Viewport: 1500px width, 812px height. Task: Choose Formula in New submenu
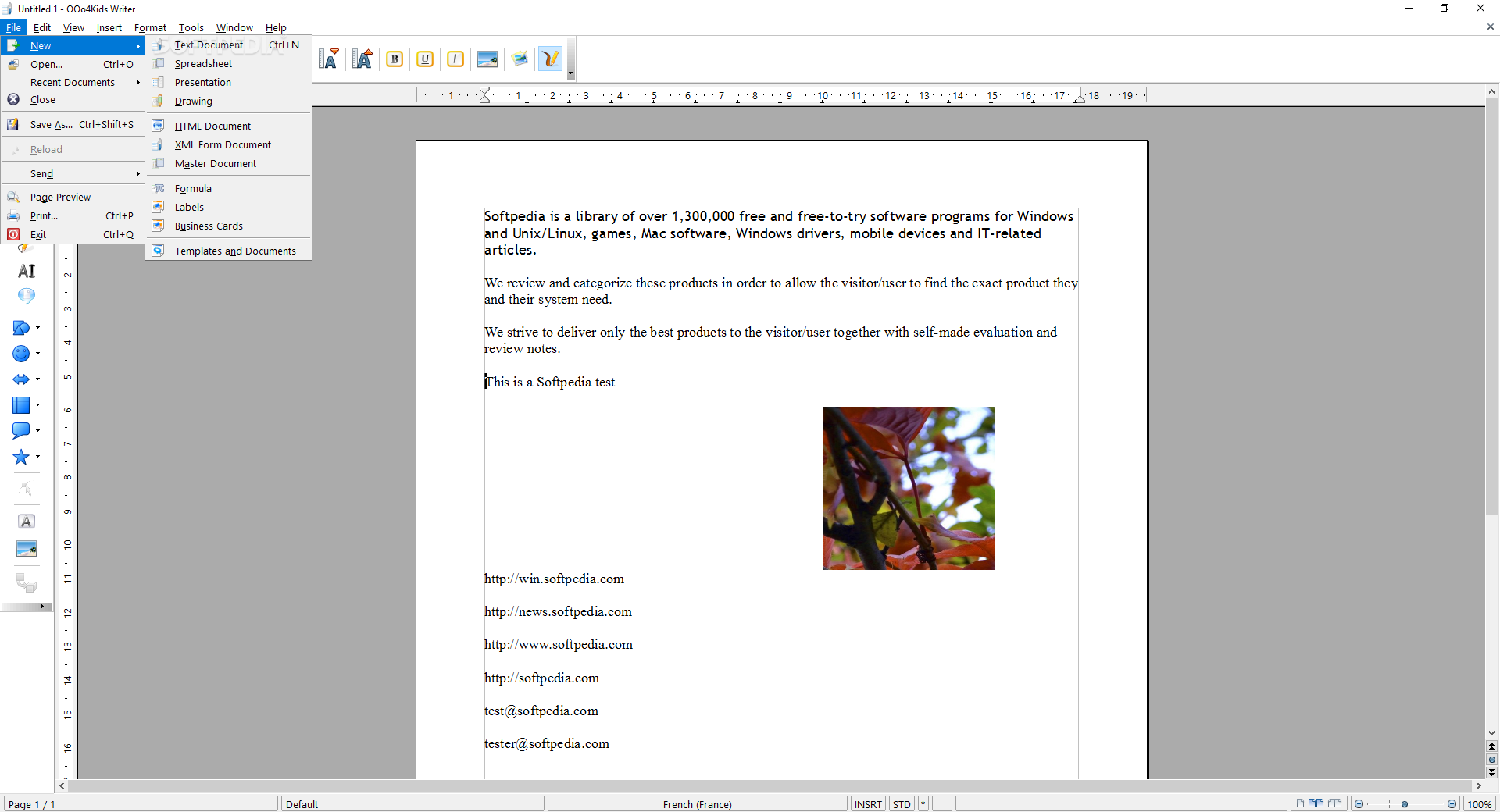click(228, 189)
